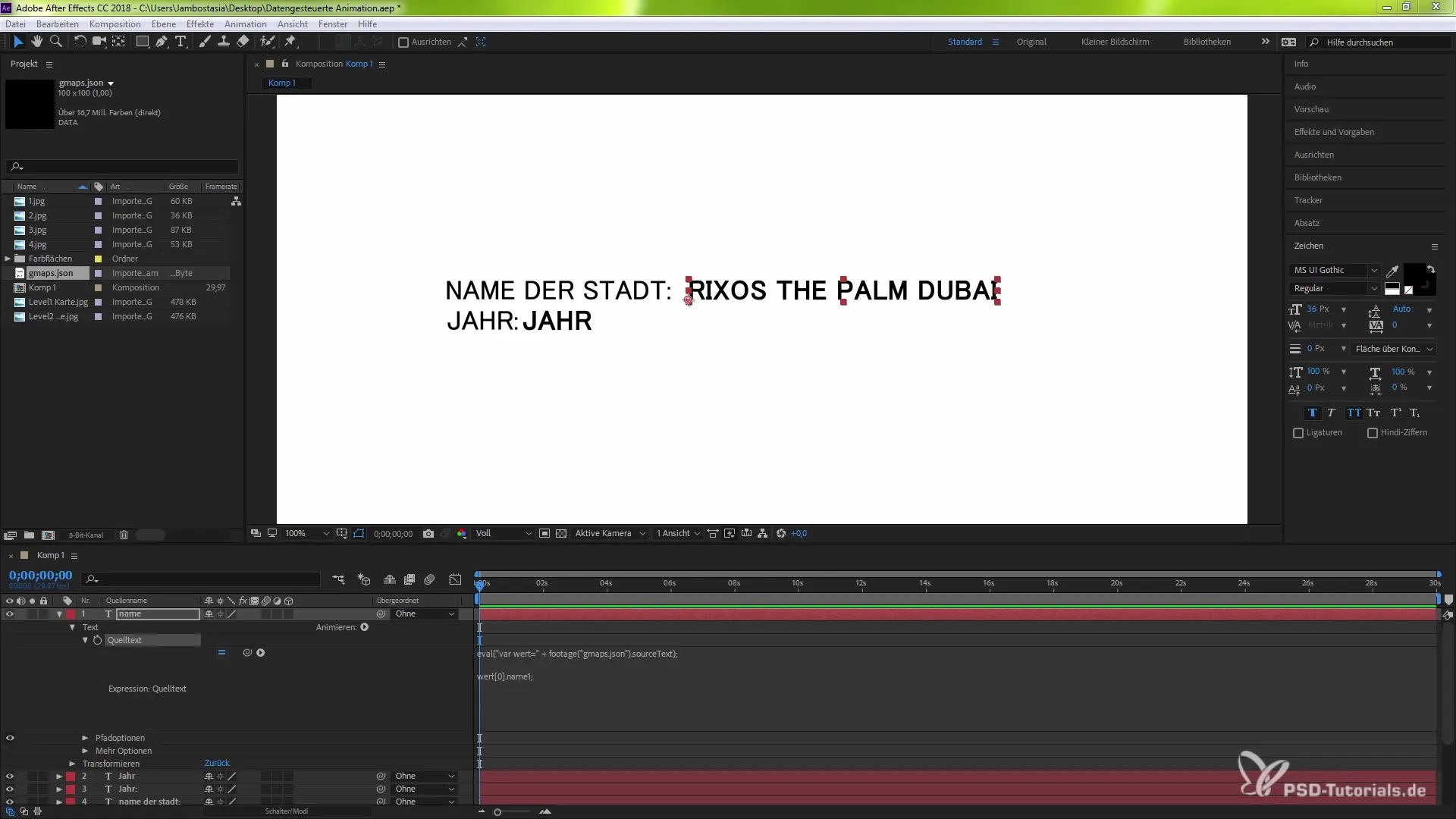Click the show channel RGB color icon
This screenshot has height=819, width=1456.
(x=461, y=534)
